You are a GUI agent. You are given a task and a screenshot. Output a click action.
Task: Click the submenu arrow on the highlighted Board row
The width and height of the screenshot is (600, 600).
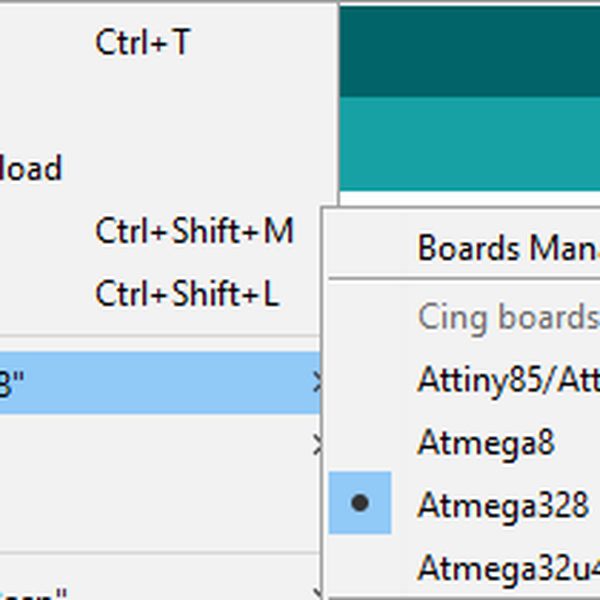click(x=317, y=382)
